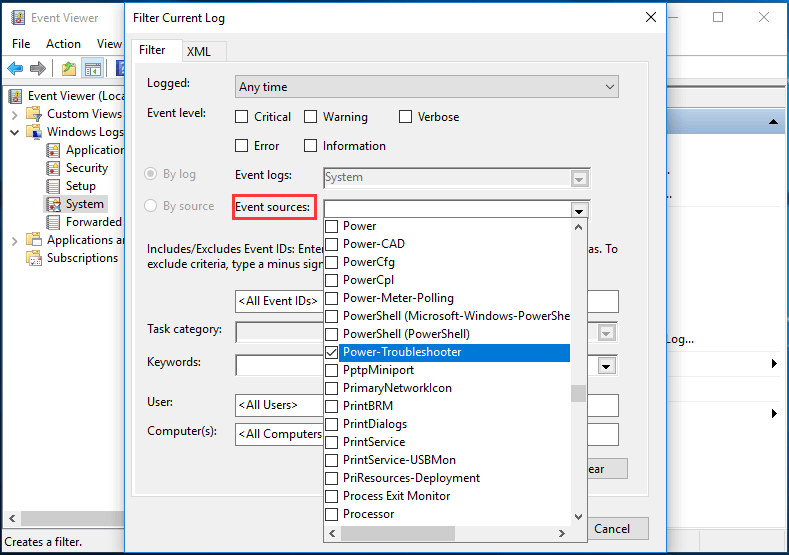Select the By source radio button
Image resolution: width=789 pixels, height=555 pixels.
150,206
